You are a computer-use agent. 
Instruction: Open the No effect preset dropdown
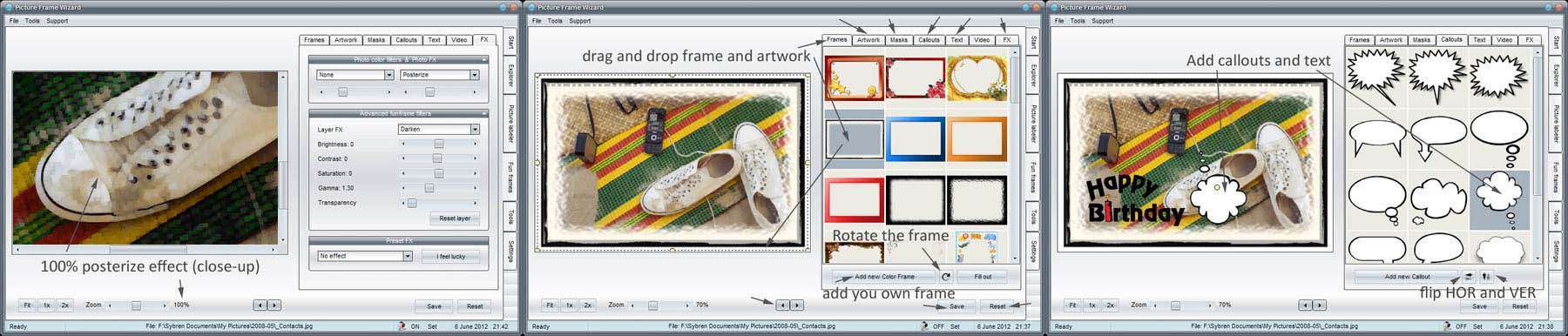(407, 256)
